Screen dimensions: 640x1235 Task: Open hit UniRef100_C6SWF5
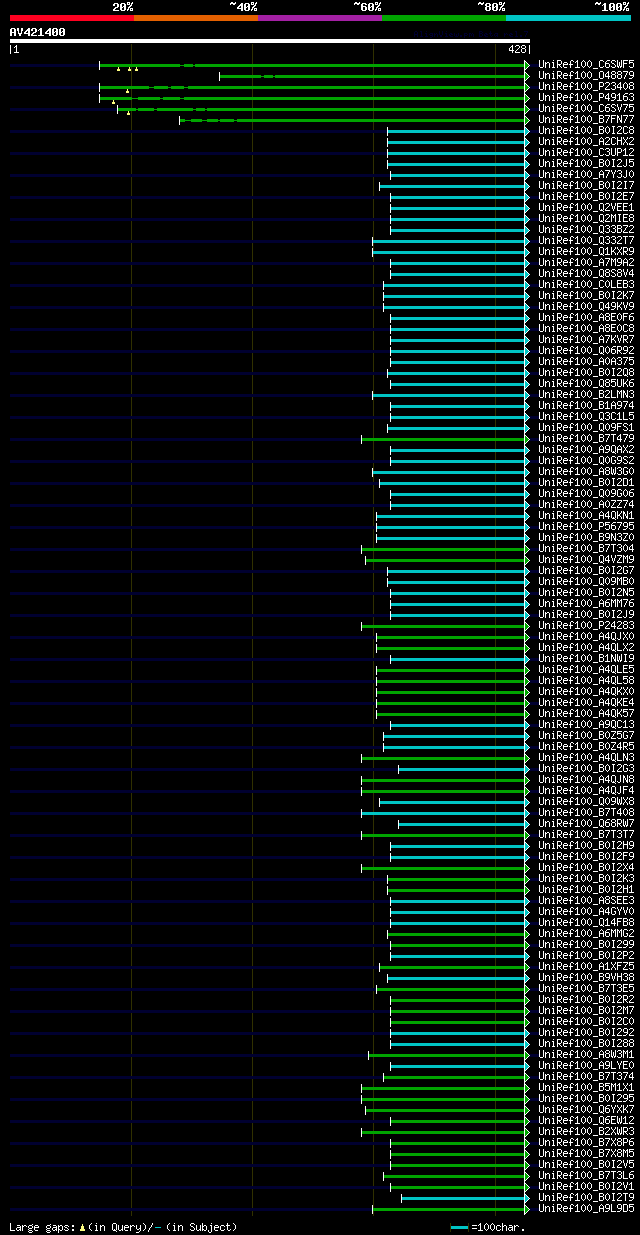586,64
